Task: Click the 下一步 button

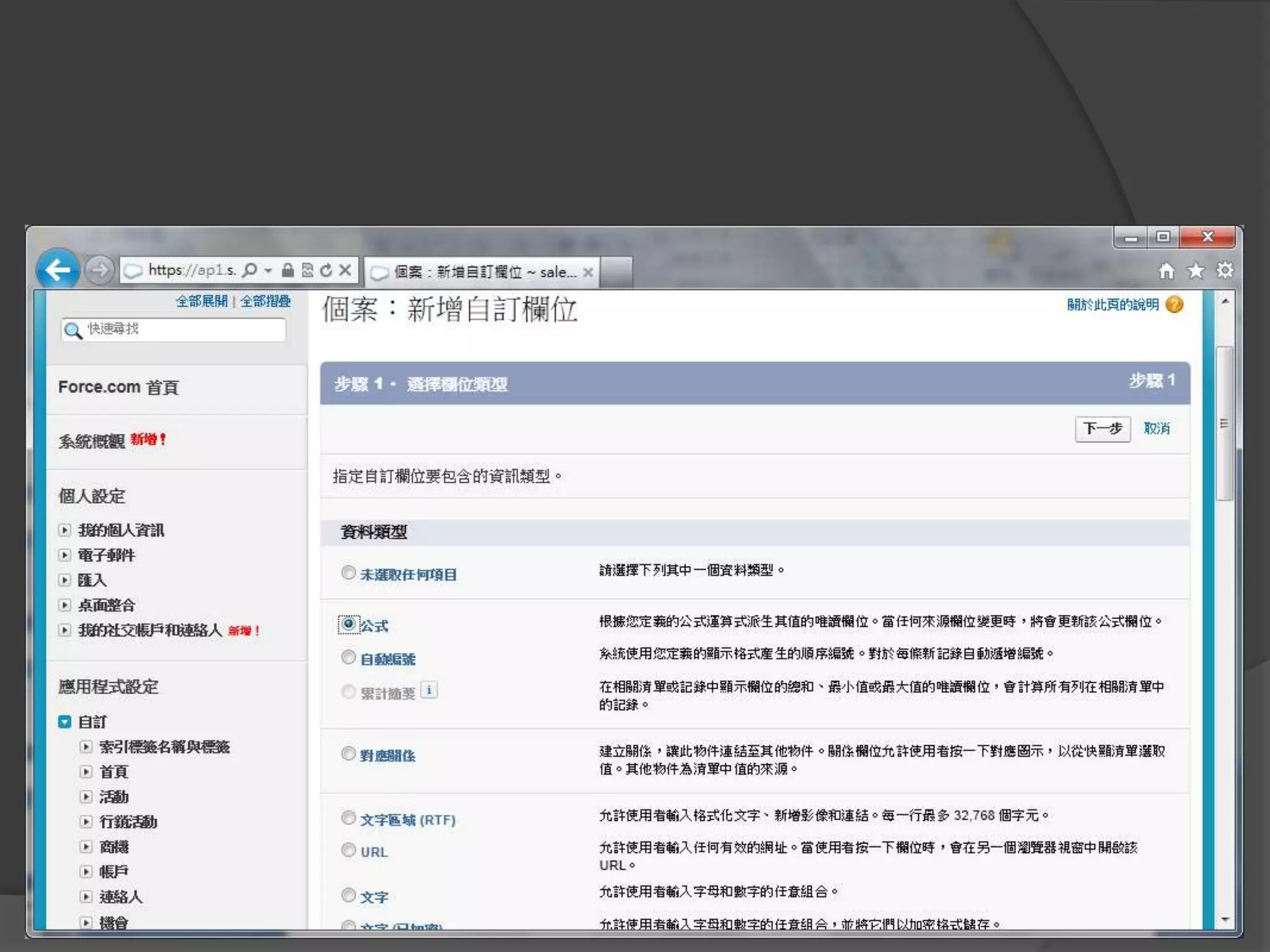Action: tap(1103, 429)
